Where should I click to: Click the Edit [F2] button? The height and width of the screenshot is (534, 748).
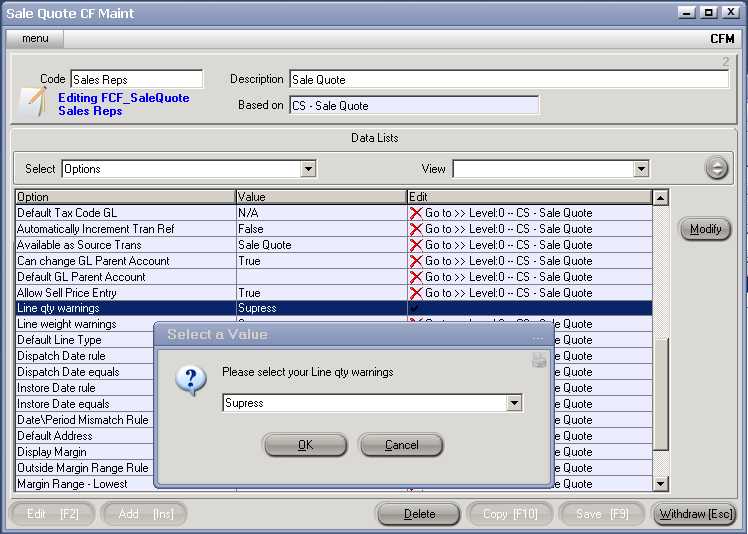[x=52, y=514]
